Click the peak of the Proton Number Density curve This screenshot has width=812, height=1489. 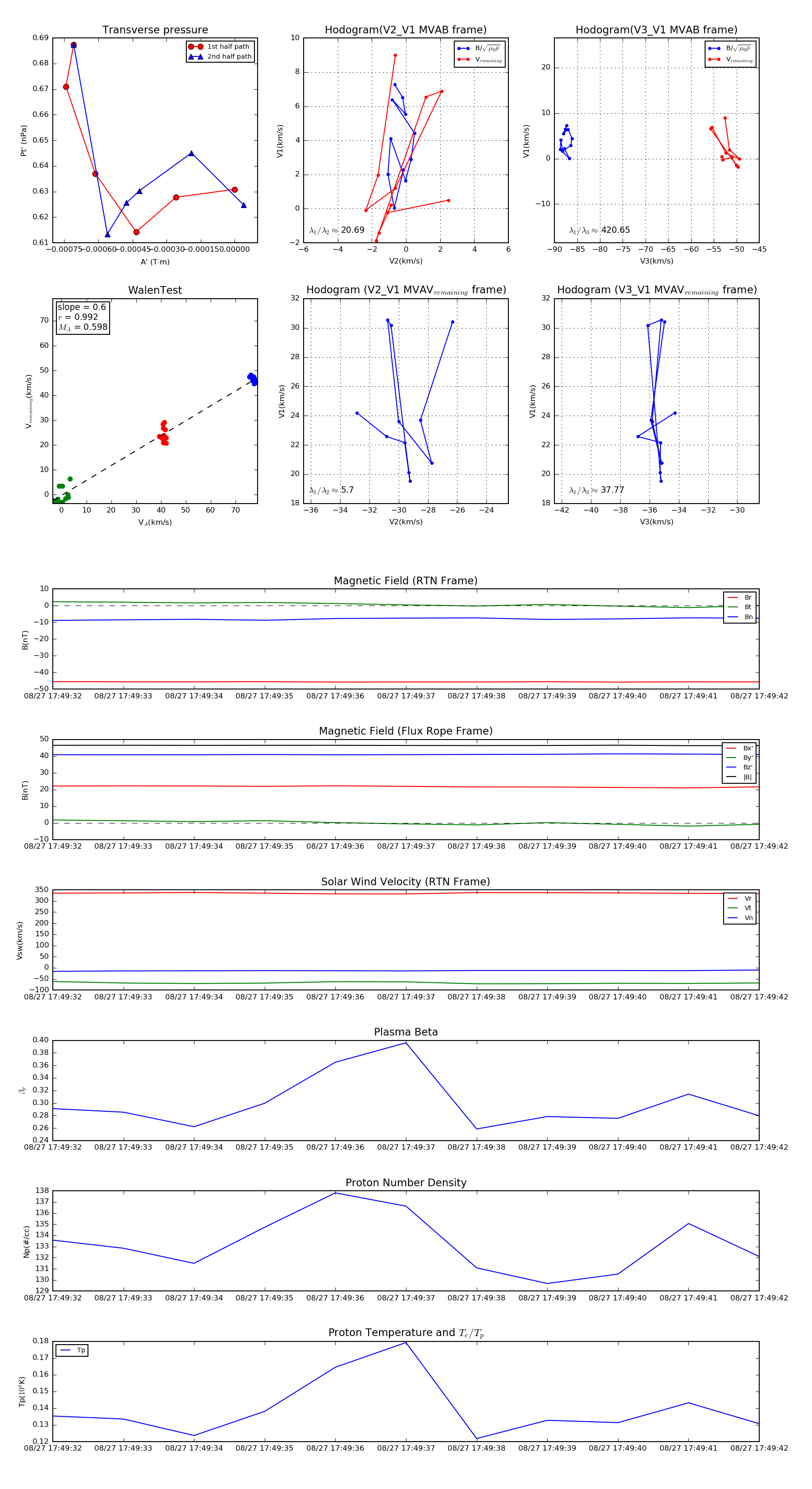point(335,1193)
